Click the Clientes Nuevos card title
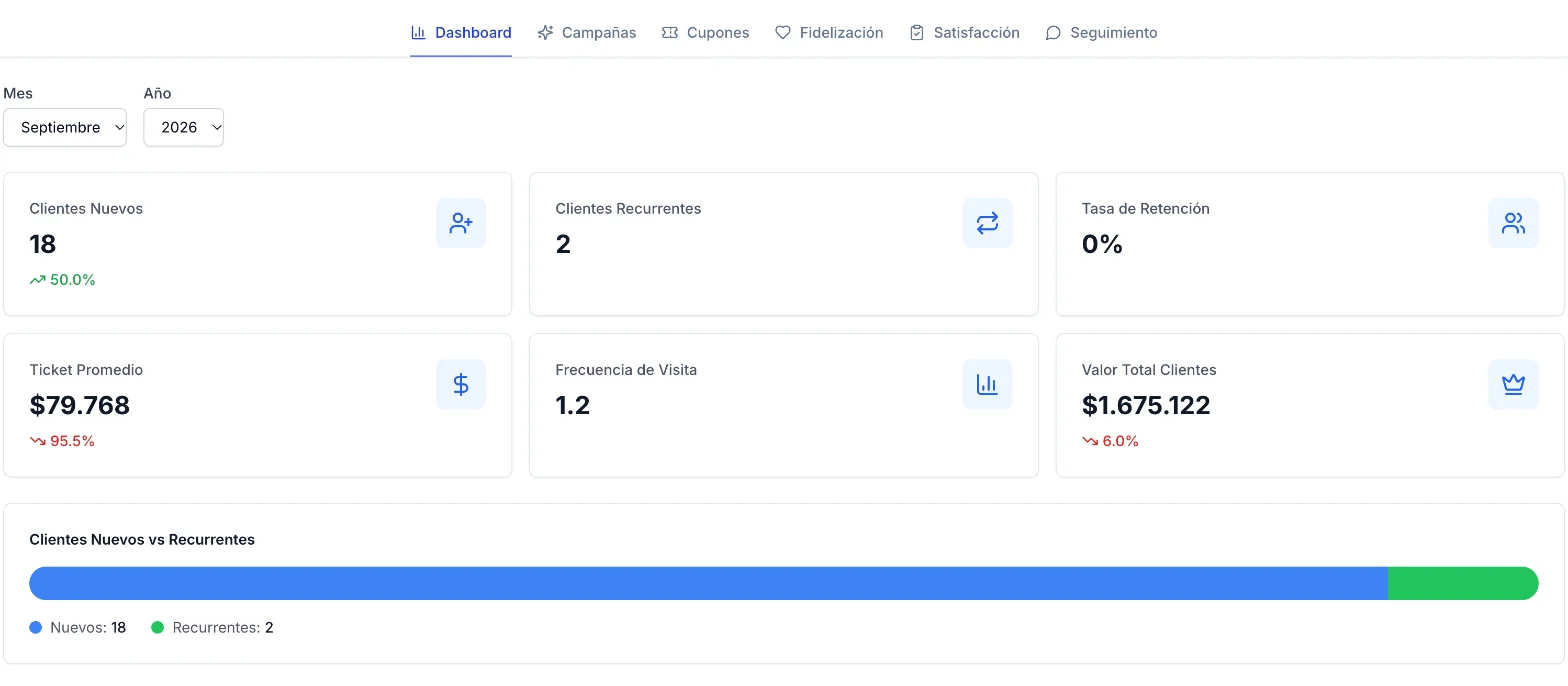The height and width of the screenshot is (686, 1568). pos(86,209)
